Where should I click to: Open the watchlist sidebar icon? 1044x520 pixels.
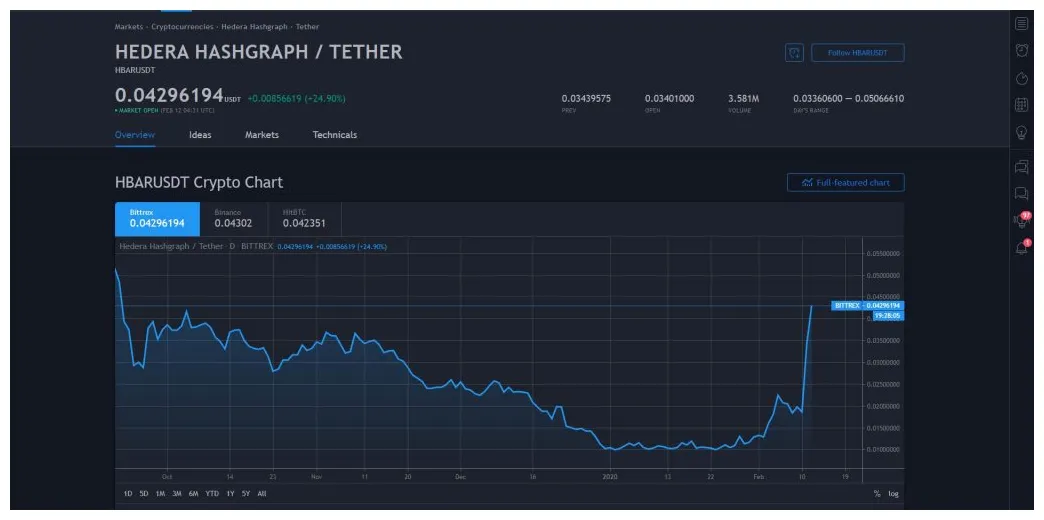pyautogui.click(x=1021, y=23)
